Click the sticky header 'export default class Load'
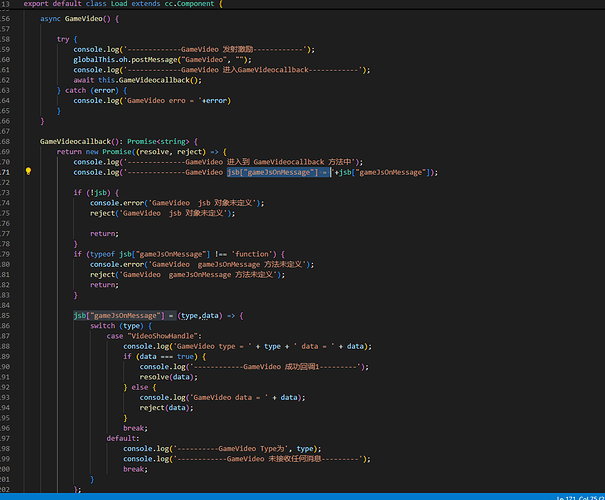Image resolution: width=605 pixels, height=500 pixels. point(123,4)
